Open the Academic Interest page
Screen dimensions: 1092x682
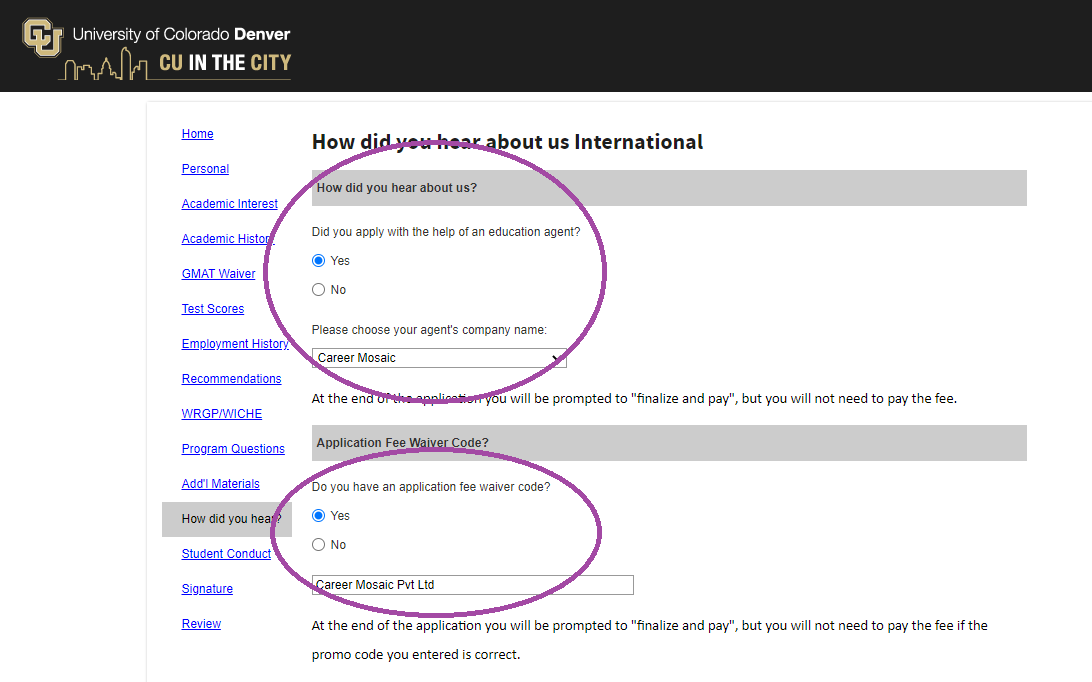point(229,203)
